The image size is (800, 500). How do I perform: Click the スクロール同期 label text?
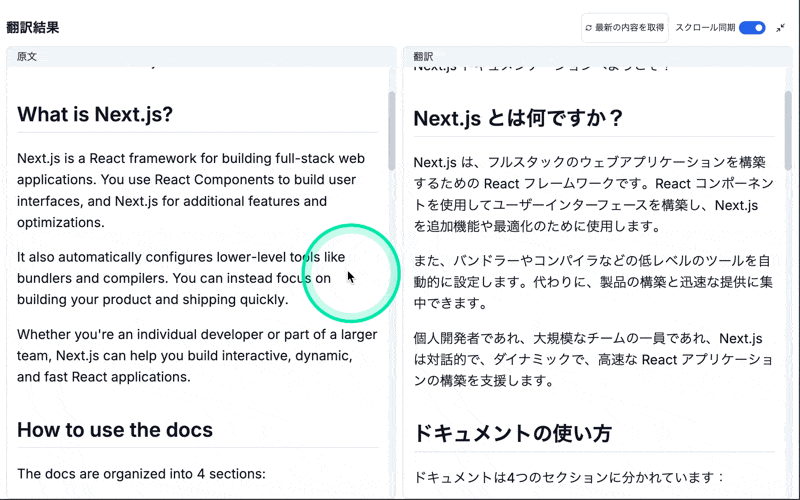point(705,28)
